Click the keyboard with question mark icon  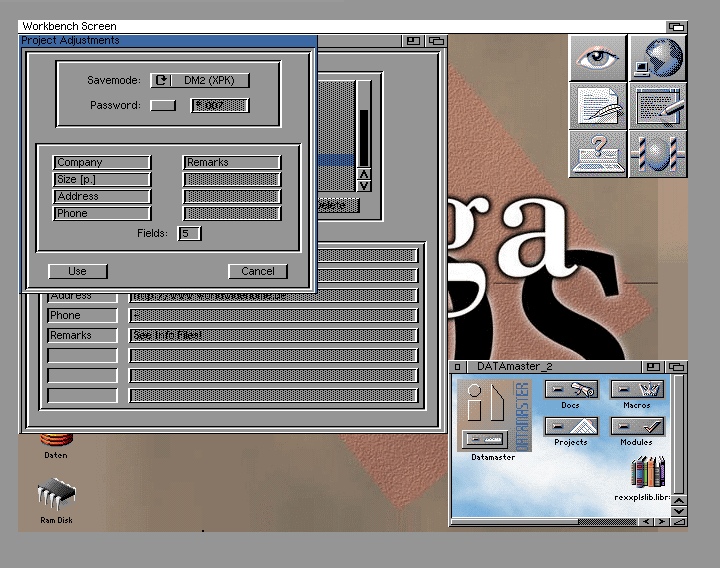598,154
